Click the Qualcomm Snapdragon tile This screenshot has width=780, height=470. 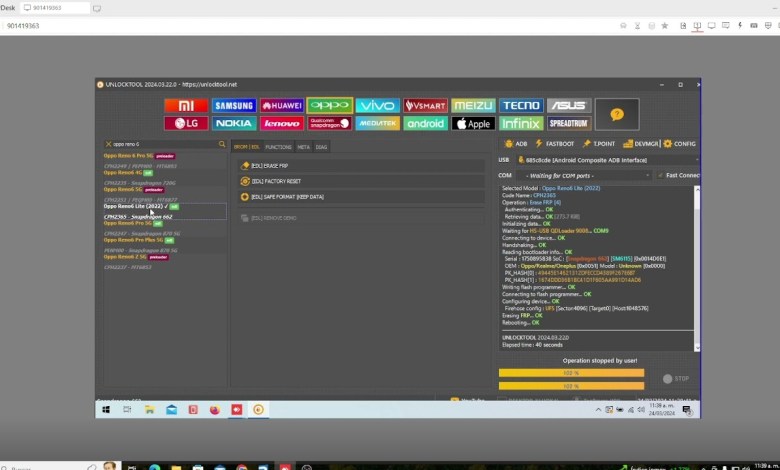click(329, 124)
